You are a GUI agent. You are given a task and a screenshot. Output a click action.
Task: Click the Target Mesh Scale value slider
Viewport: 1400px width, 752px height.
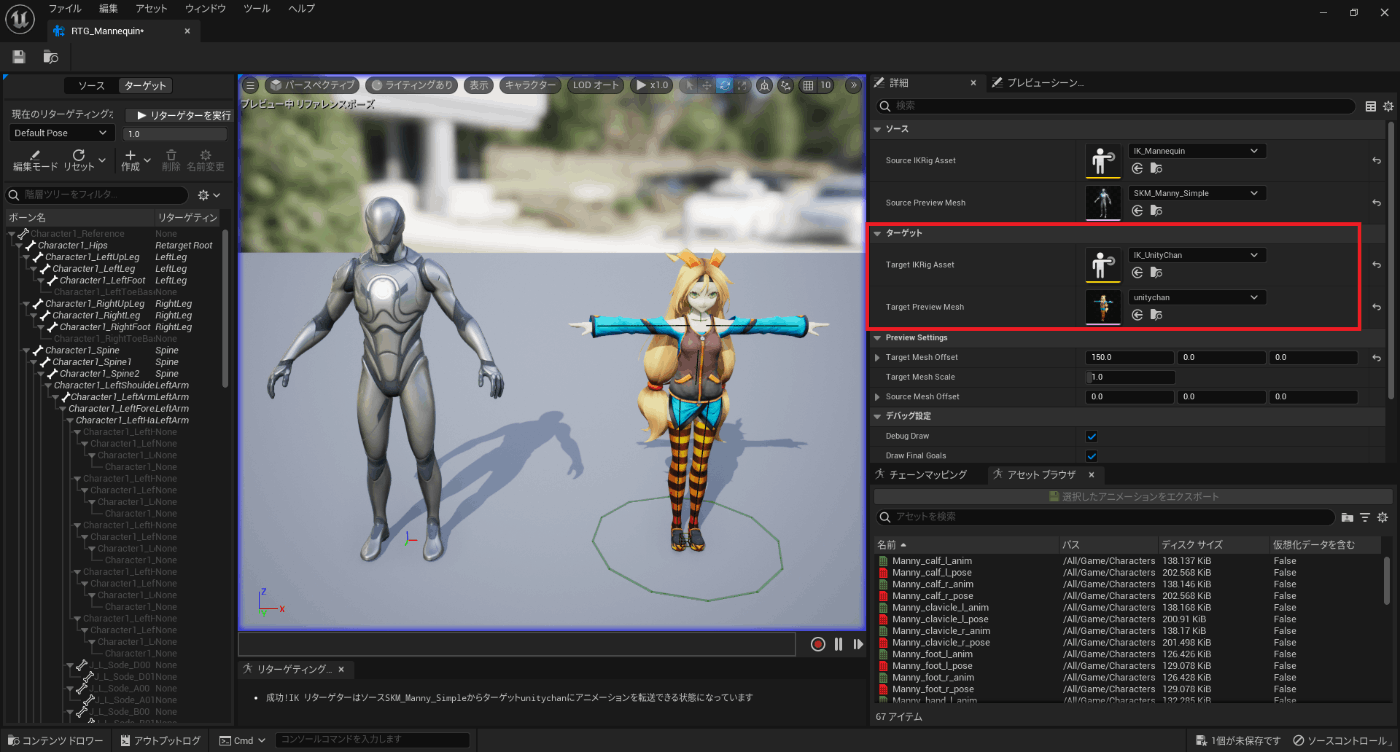[x=1130, y=377]
